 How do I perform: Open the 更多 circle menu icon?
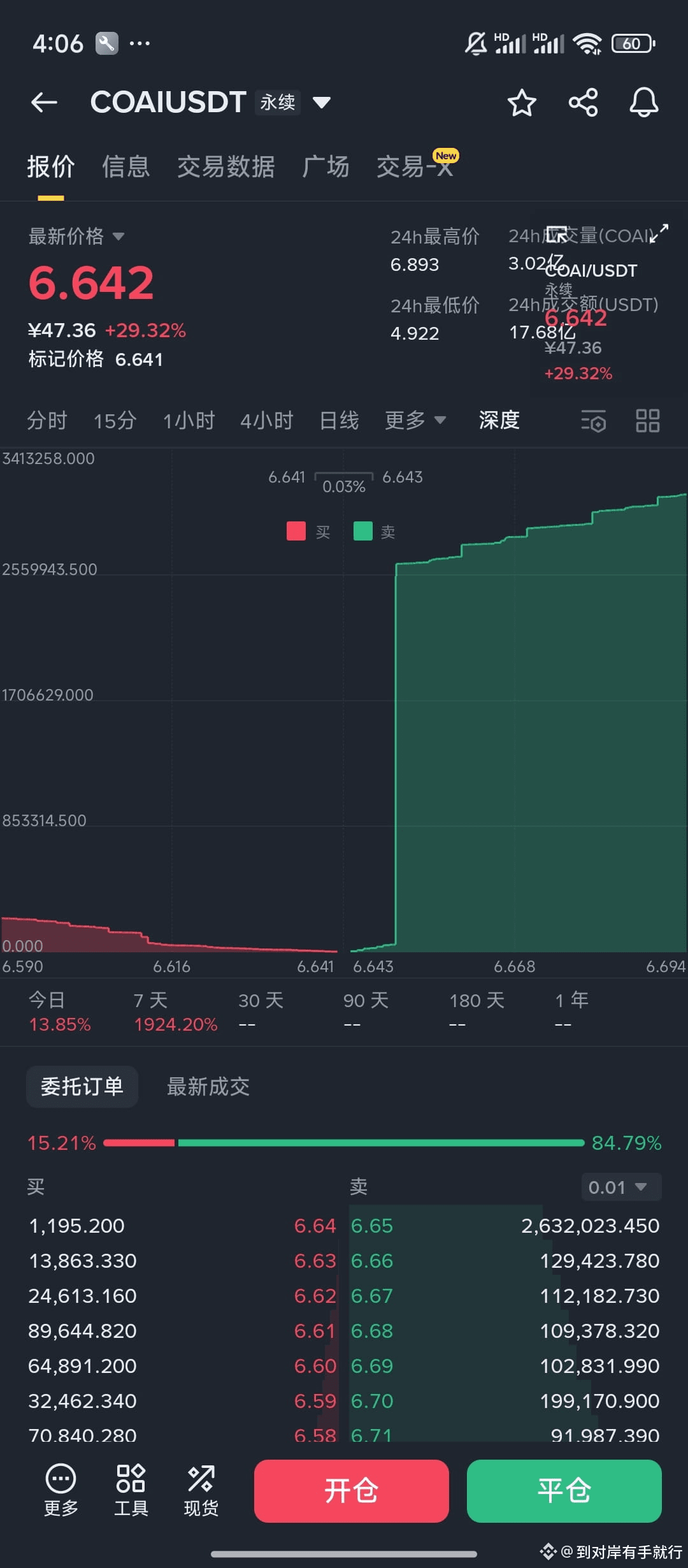61,1490
